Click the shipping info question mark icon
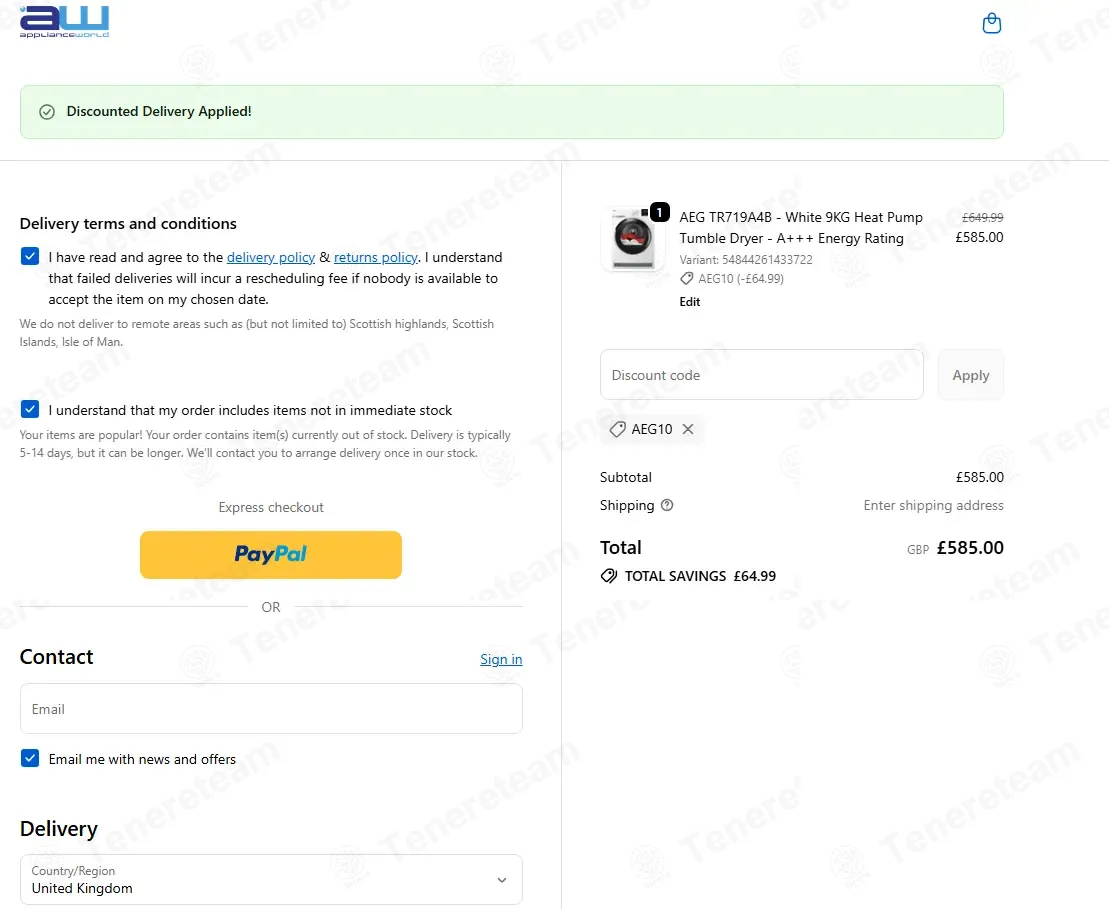Viewport: 1109px width, 909px height. pyautogui.click(x=667, y=505)
